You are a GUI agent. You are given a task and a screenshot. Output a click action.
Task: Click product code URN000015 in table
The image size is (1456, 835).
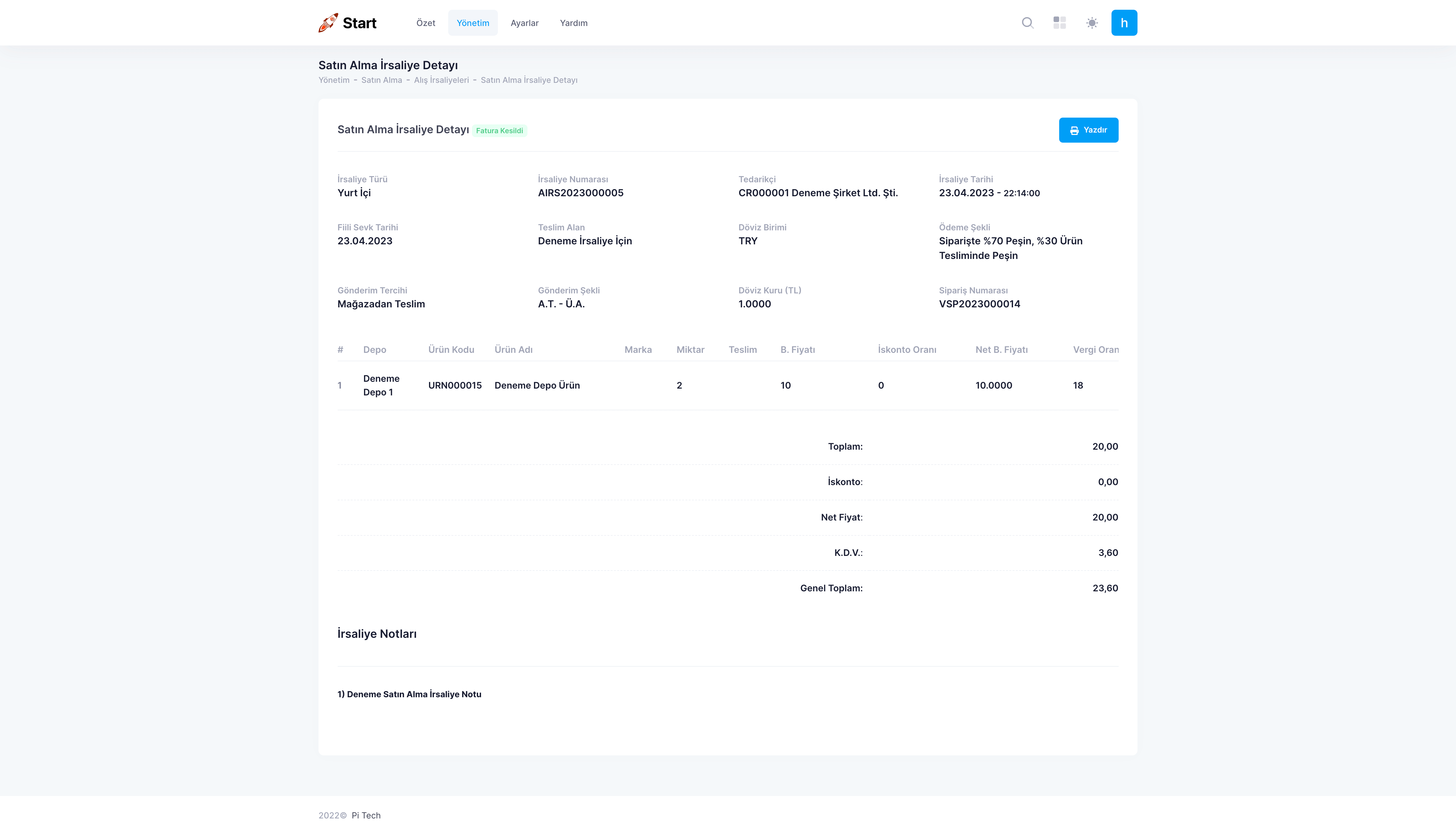click(x=454, y=385)
